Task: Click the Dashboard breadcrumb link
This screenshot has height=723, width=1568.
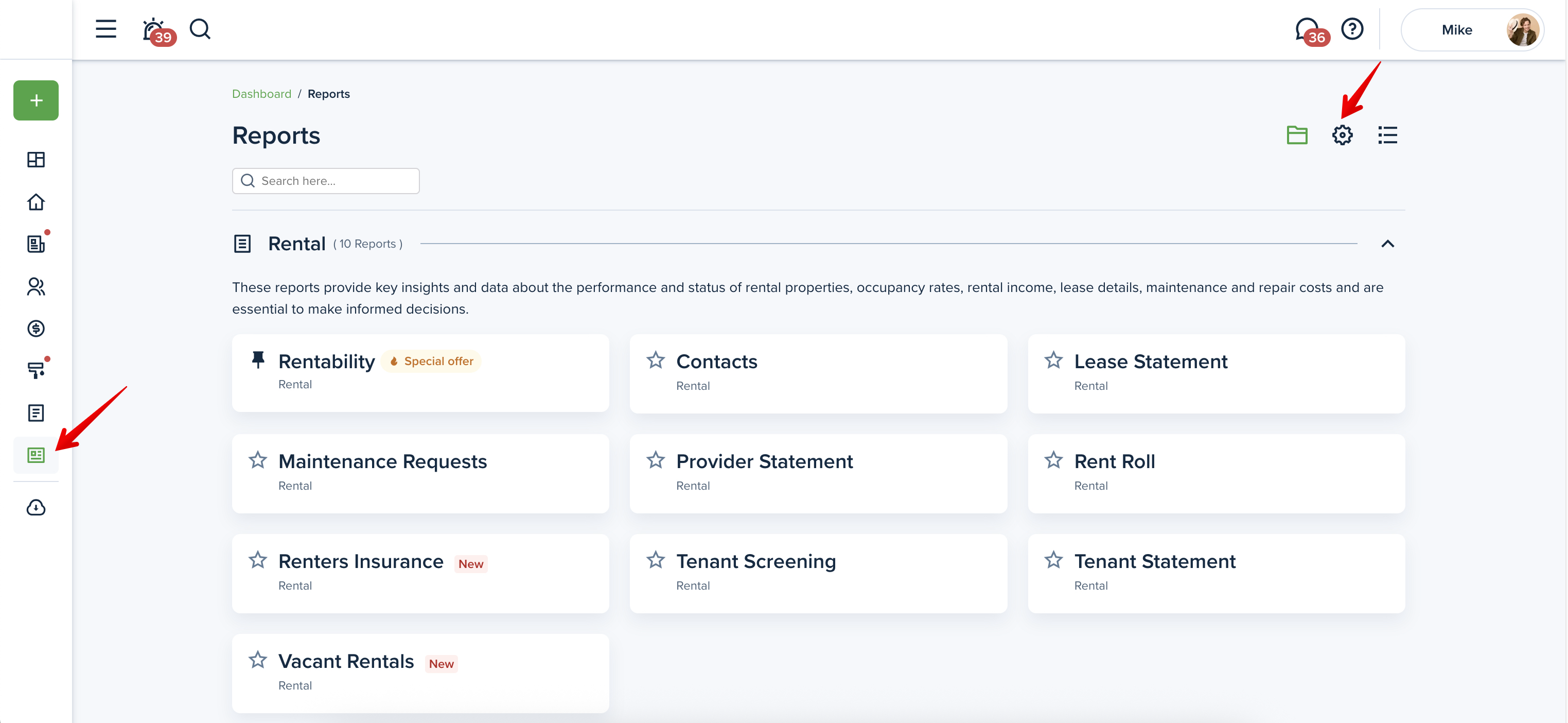Action: click(x=261, y=94)
